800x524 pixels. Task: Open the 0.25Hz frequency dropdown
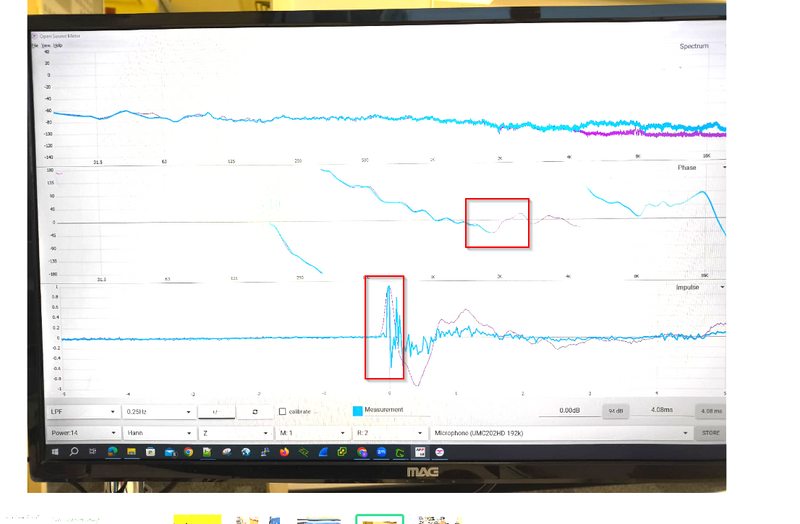tap(159, 412)
